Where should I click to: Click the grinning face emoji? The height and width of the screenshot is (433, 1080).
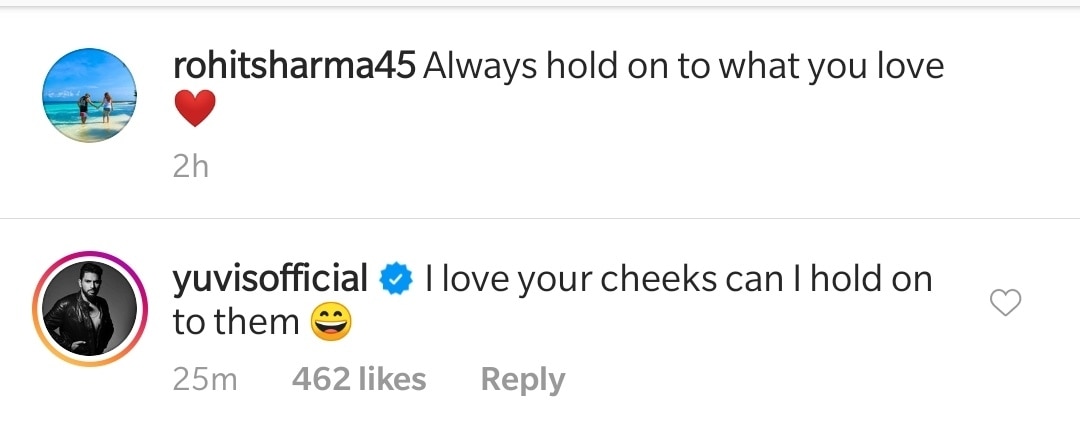(x=329, y=322)
